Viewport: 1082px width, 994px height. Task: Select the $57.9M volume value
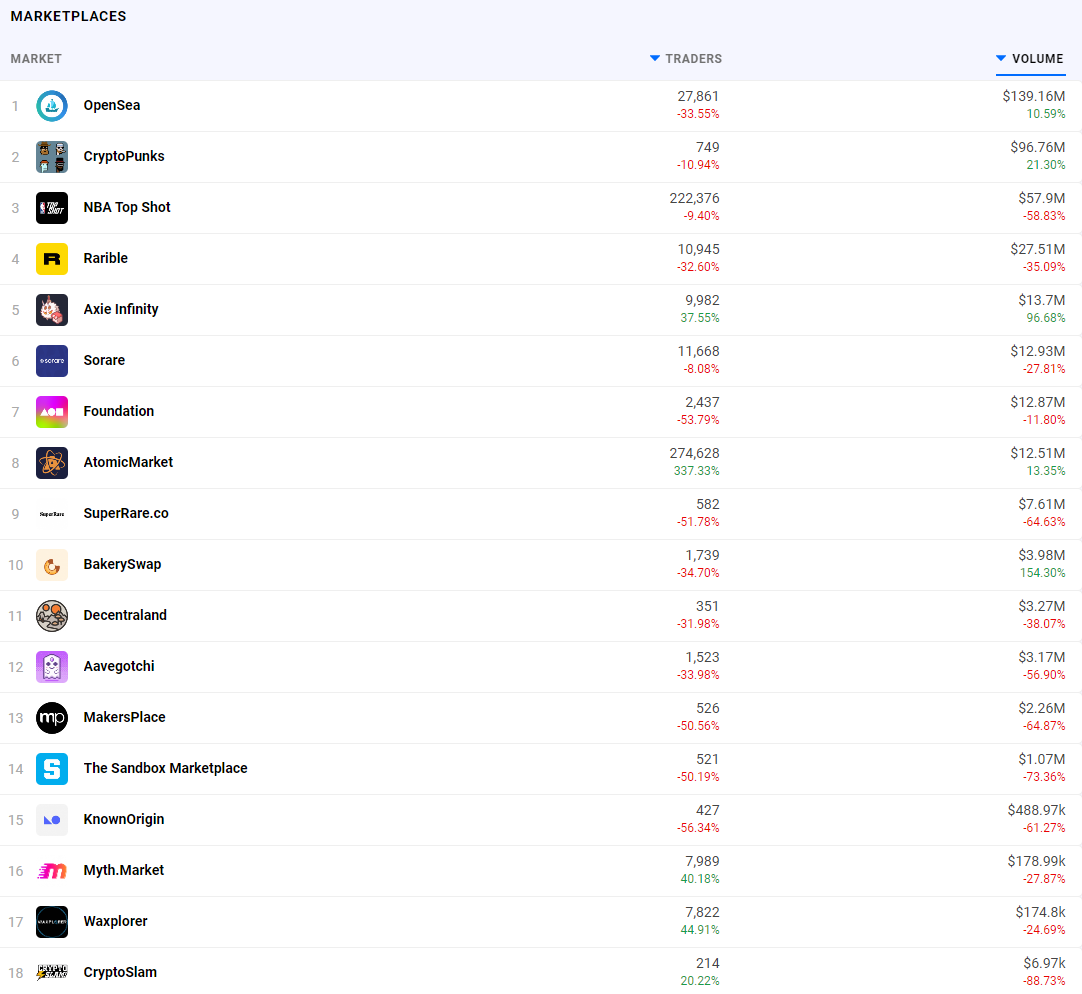[1042, 199]
